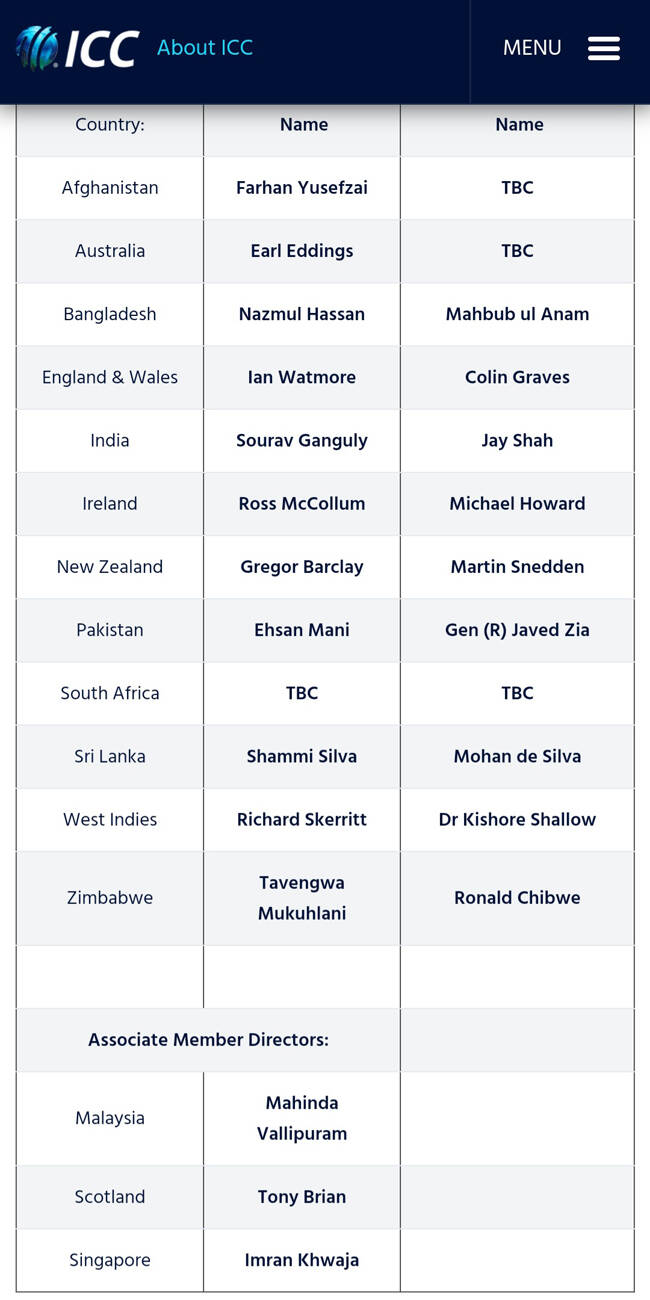This screenshot has width=650, height=1300.
Task: Select the New Zealand country cell
Action: (x=110, y=566)
